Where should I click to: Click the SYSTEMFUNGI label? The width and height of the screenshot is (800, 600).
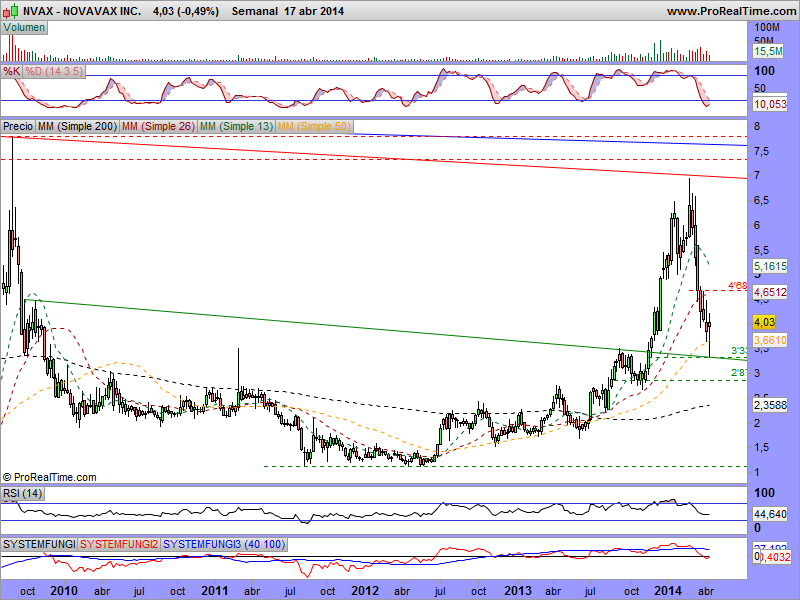click(x=39, y=544)
